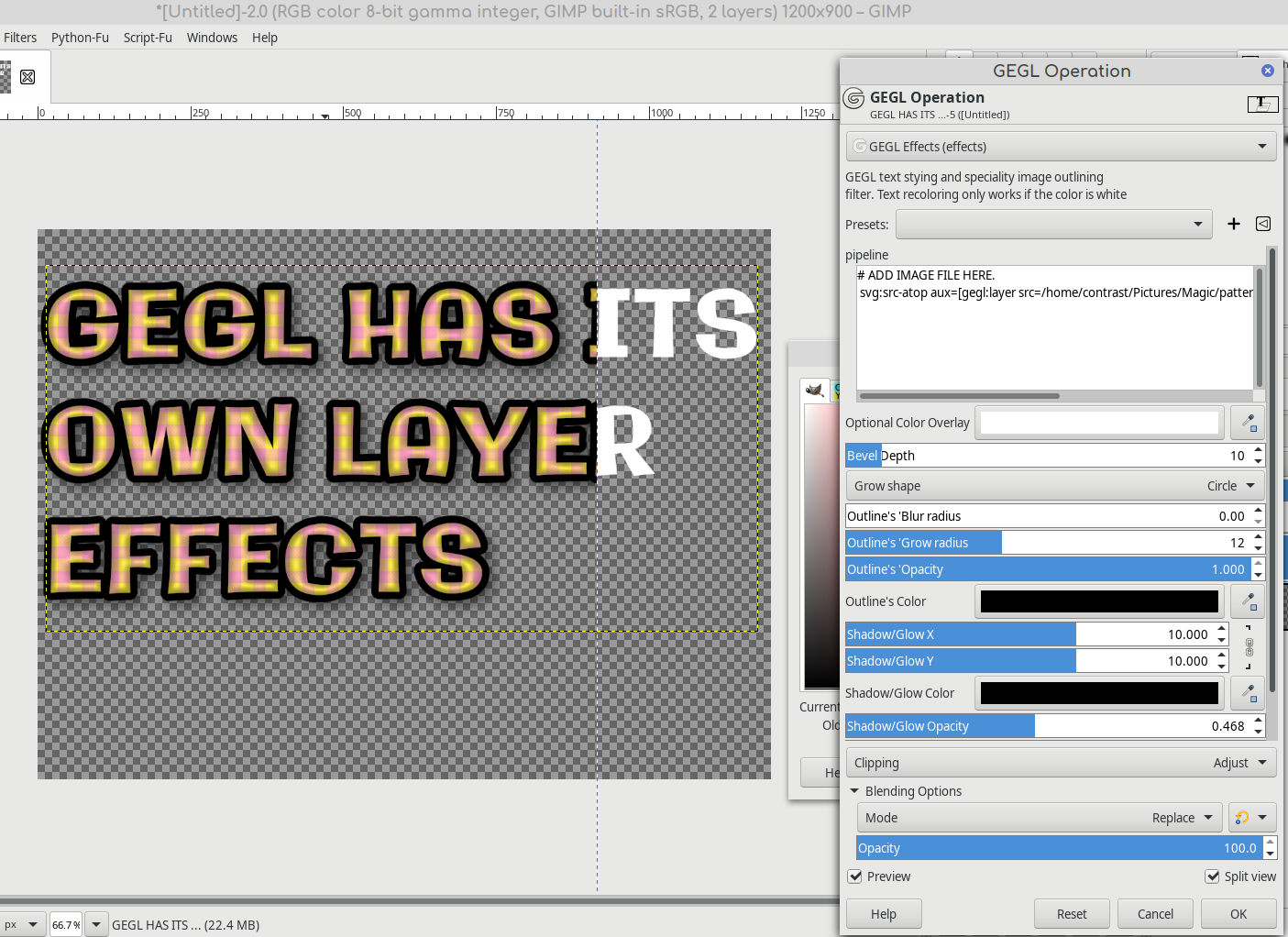
Task: Pick Shadow/Glow Color with the eyedropper icon
Action: 1249,693
